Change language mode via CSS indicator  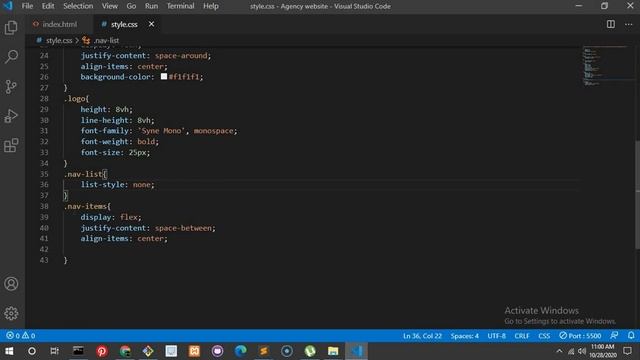pyautogui.click(x=544, y=336)
